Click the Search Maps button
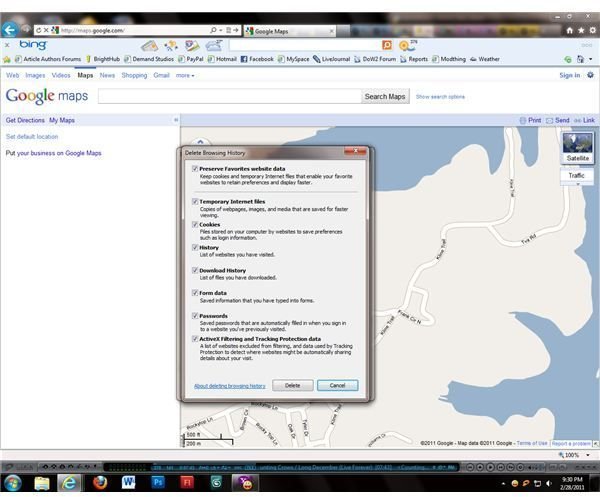This screenshot has height=497, width=600. (x=385, y=96)
